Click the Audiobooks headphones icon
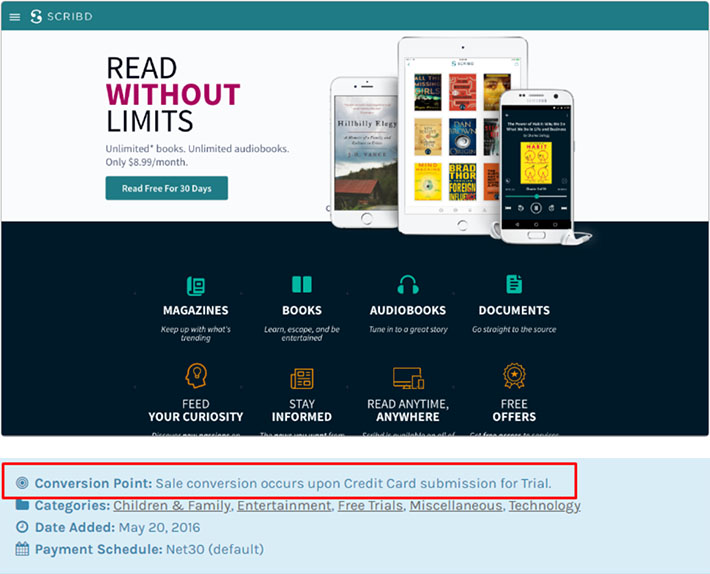 [x=407, y=285]
